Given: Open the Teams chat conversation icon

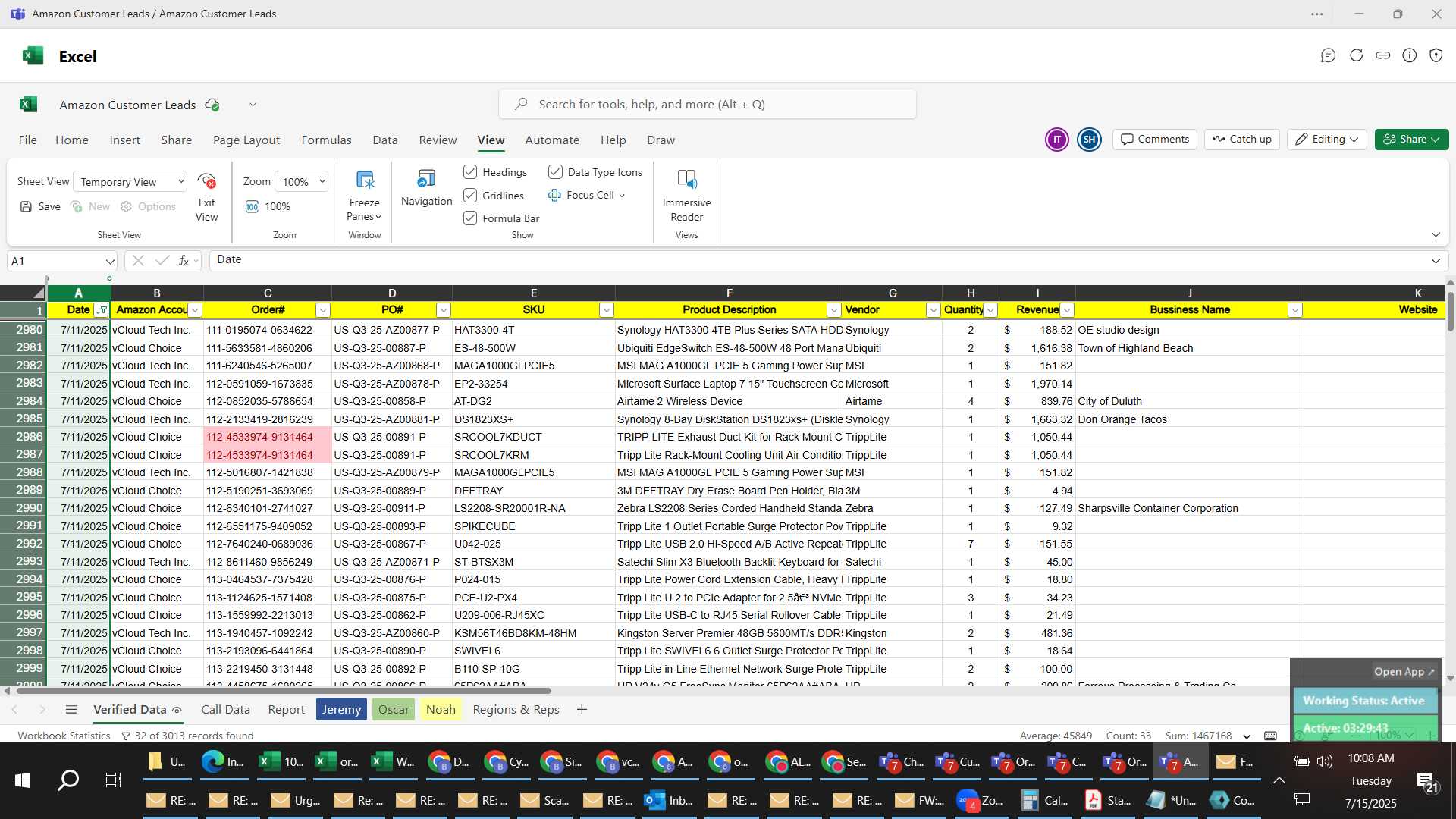Looking at the screenshot, I should 1328,55.
